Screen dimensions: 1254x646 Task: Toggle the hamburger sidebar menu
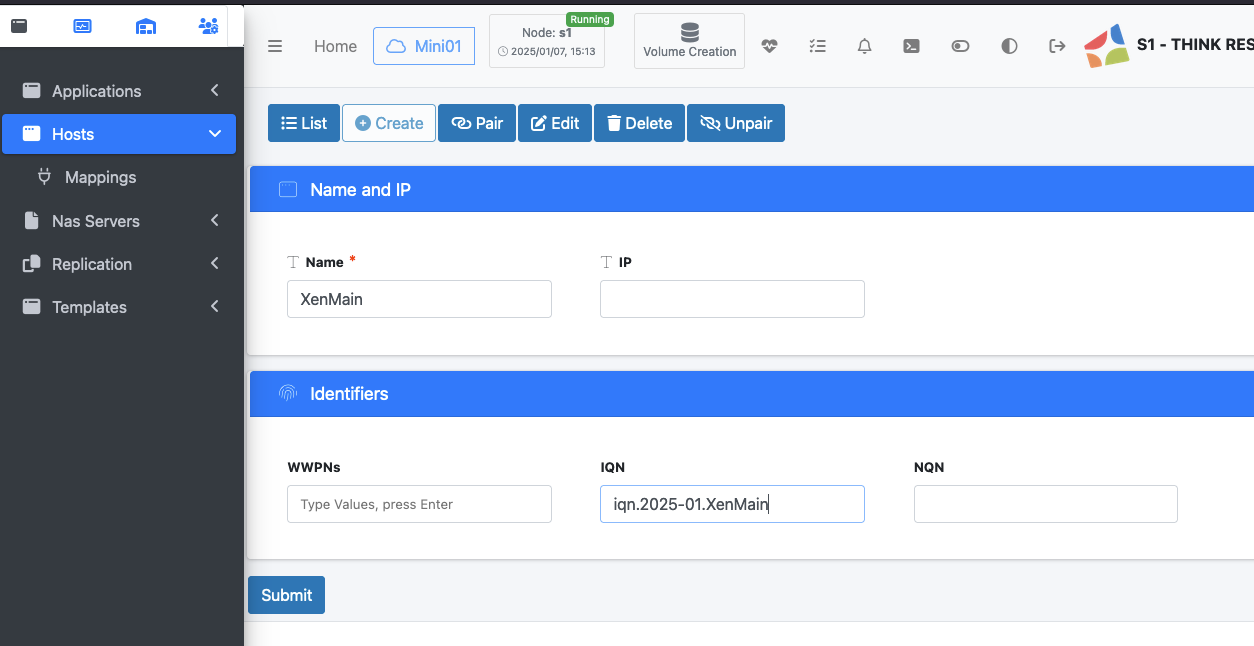click(x=275, y=46)
